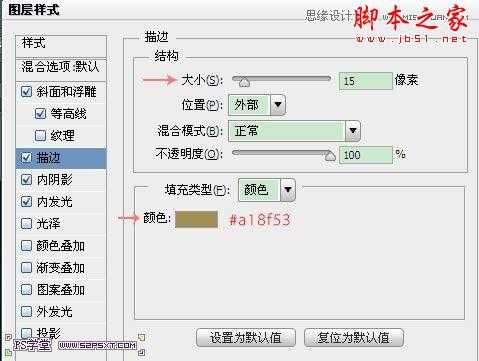Click 复位为默认值 button
The height and width of the screenshot is (361, 479).
click(x=354, y=338)
